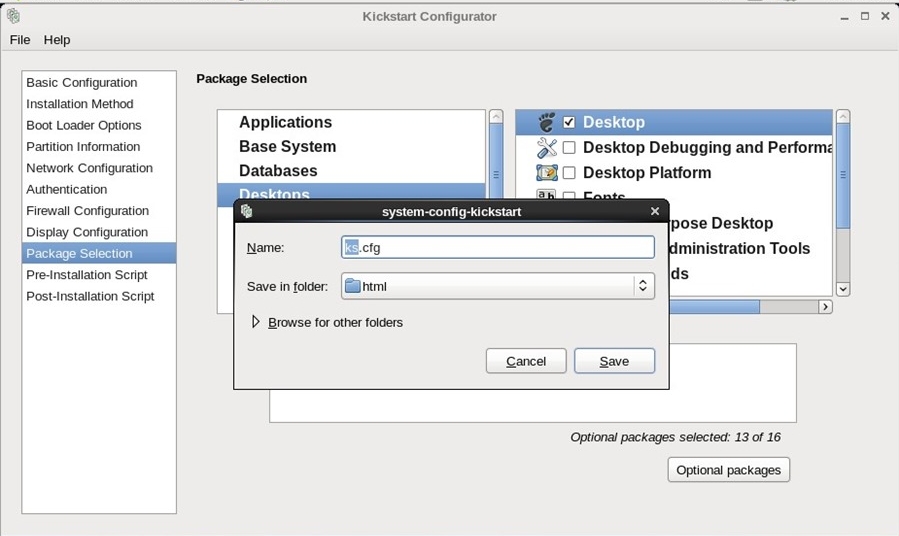Viewport: 899px width, 536px height.
Task: Click scroll-up arrow of package groups list
Action: point(842,117)
